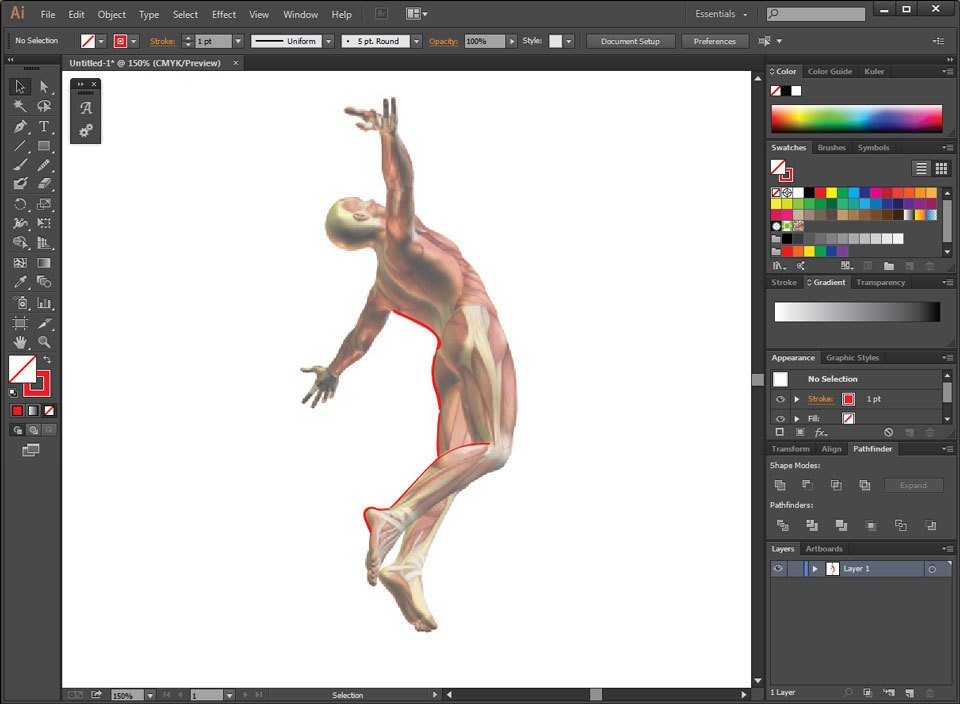Click target circle for Layer 1
This screenshot has height=704, width=960.
[932, 569]
